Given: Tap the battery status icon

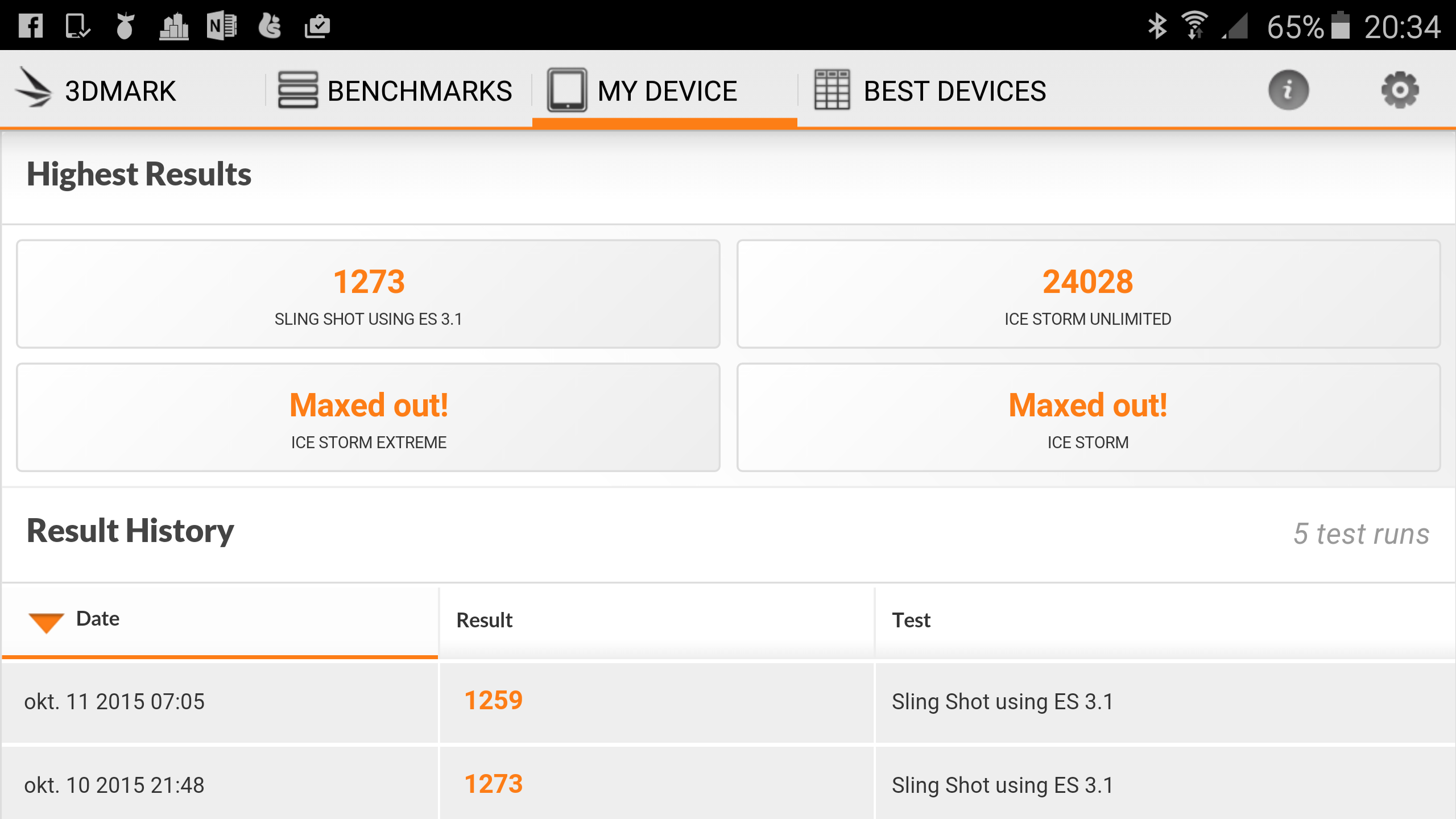Looking at the screenshot, I should [x=1341, y=26].
